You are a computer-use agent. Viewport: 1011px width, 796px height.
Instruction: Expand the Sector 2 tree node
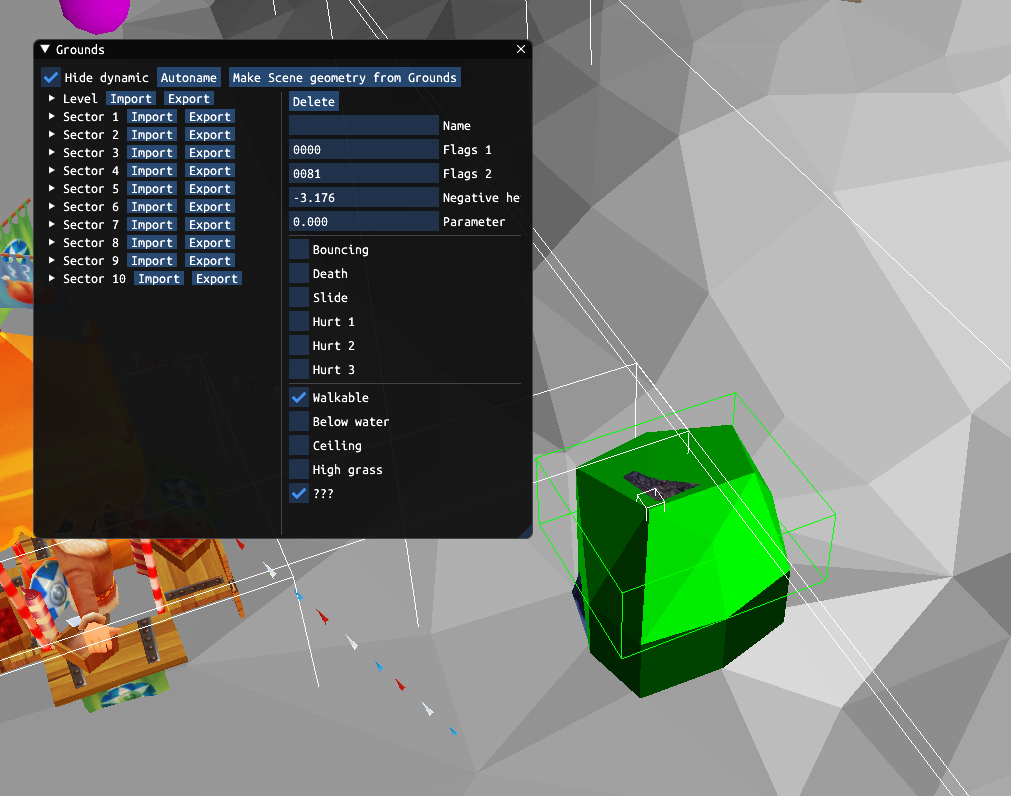coord(52,135)
